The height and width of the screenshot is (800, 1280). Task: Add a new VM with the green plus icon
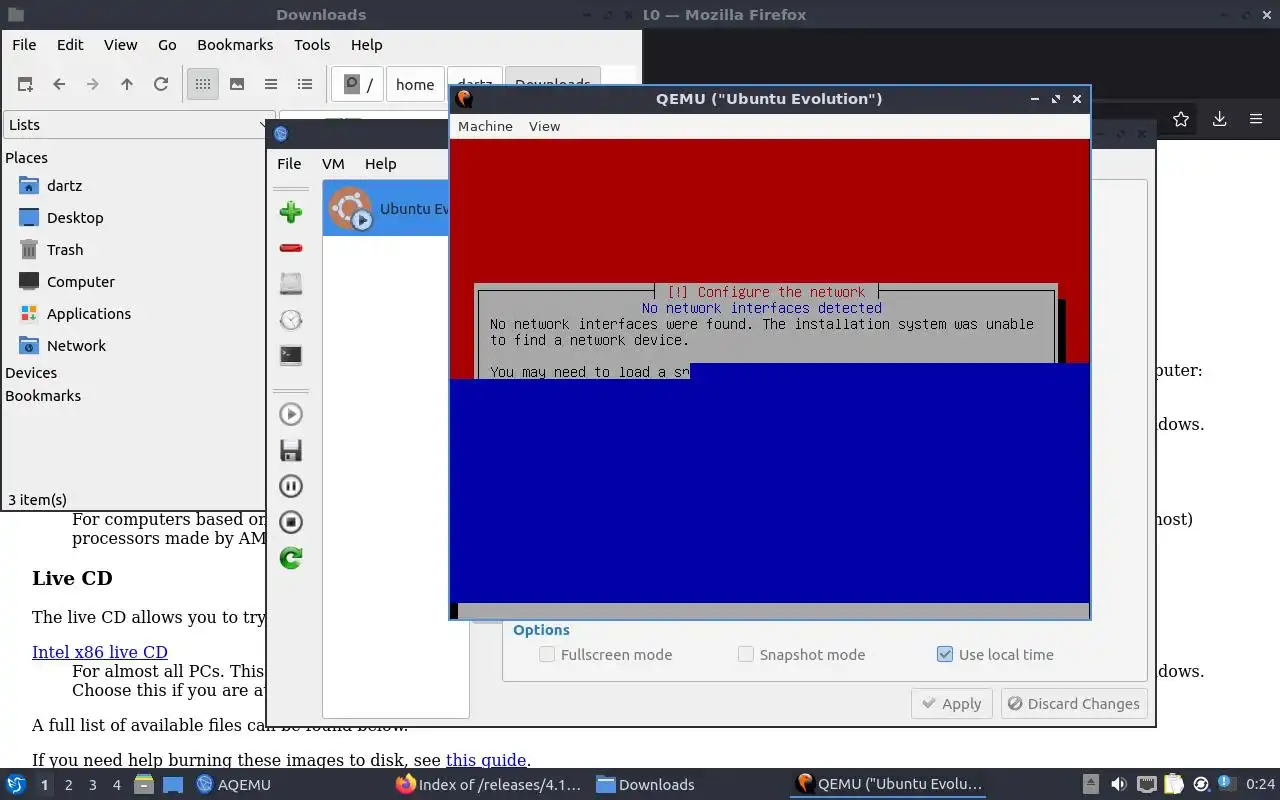(291, 212)
